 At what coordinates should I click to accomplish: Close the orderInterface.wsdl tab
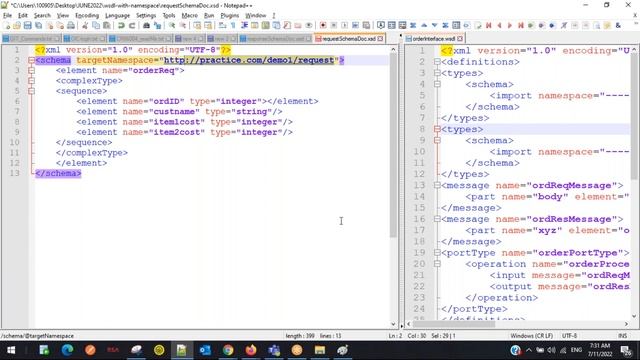[460, 39]
